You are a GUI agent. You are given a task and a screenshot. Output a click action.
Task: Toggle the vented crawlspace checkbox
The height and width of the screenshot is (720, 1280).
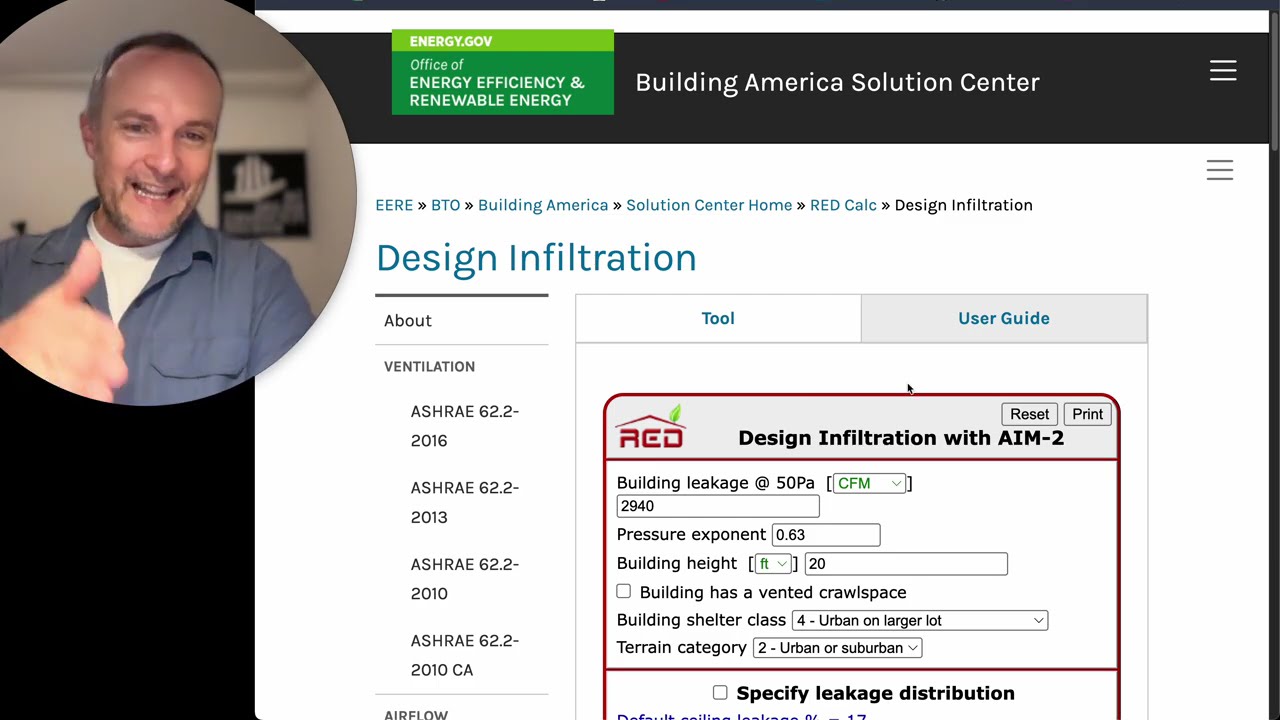tap(624, 592)
